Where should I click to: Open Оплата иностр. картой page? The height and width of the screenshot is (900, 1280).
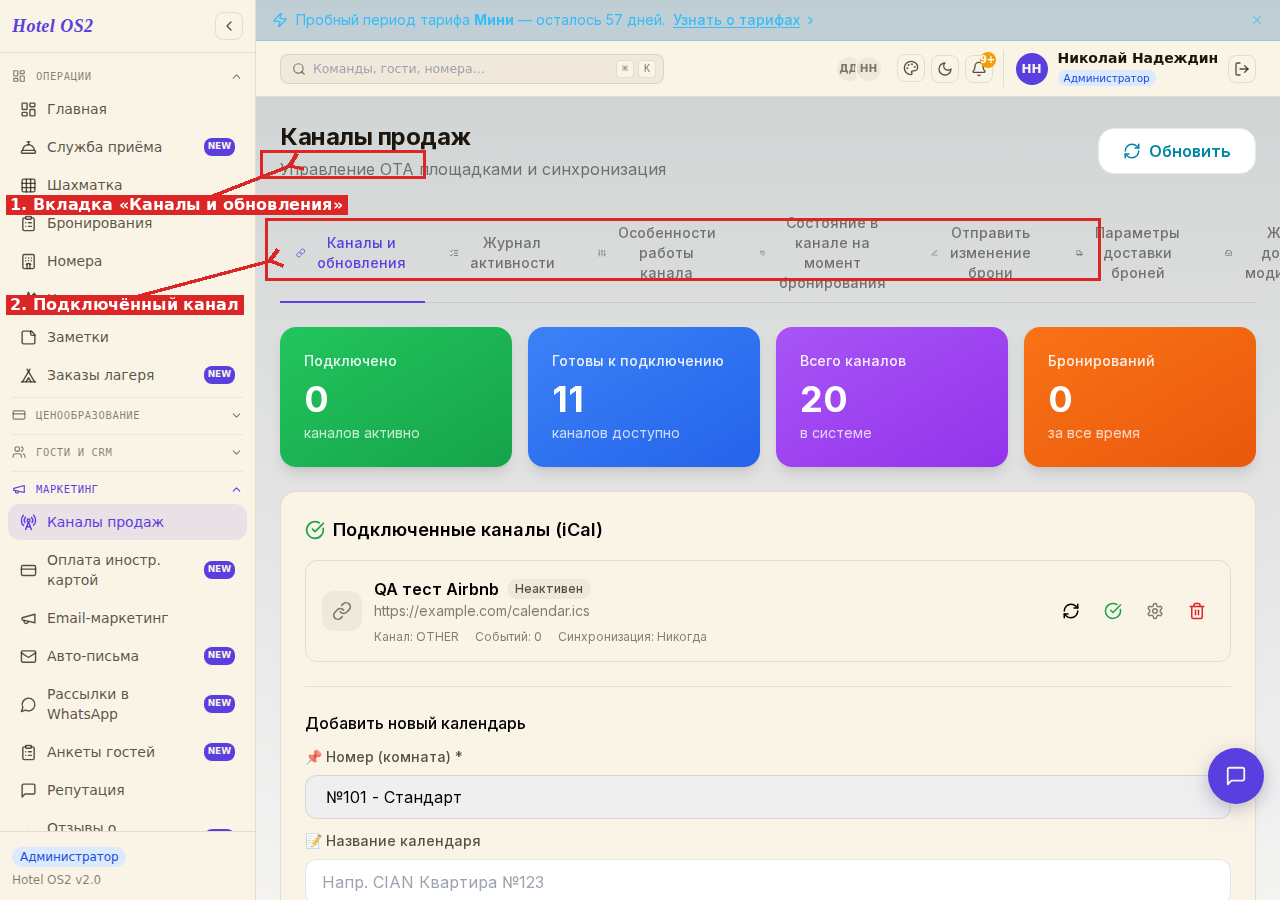tap(127, 570)
